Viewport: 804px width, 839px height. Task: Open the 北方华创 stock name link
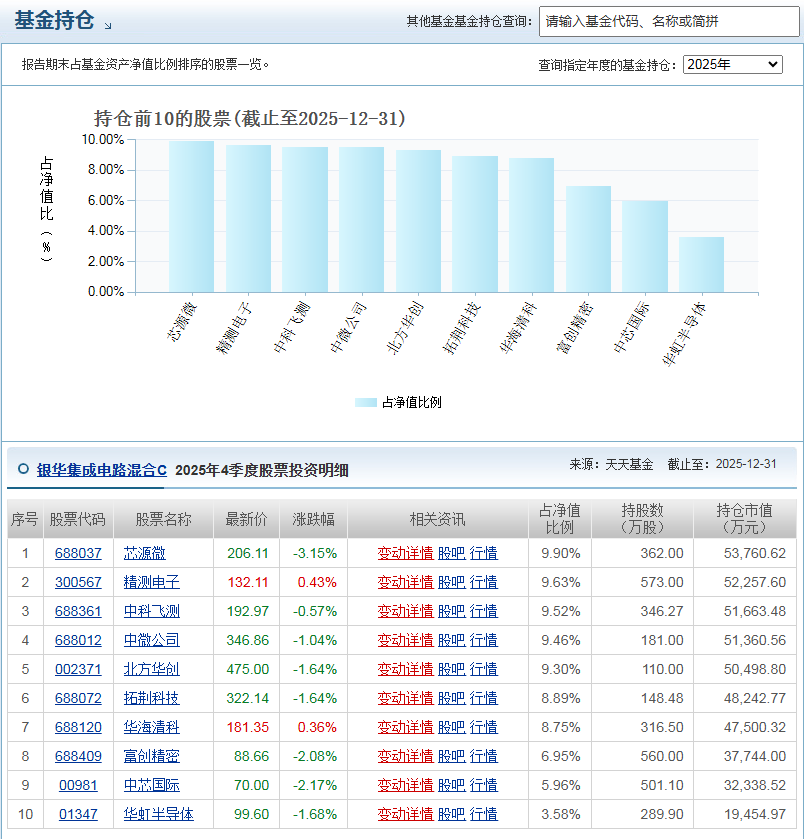151,669
